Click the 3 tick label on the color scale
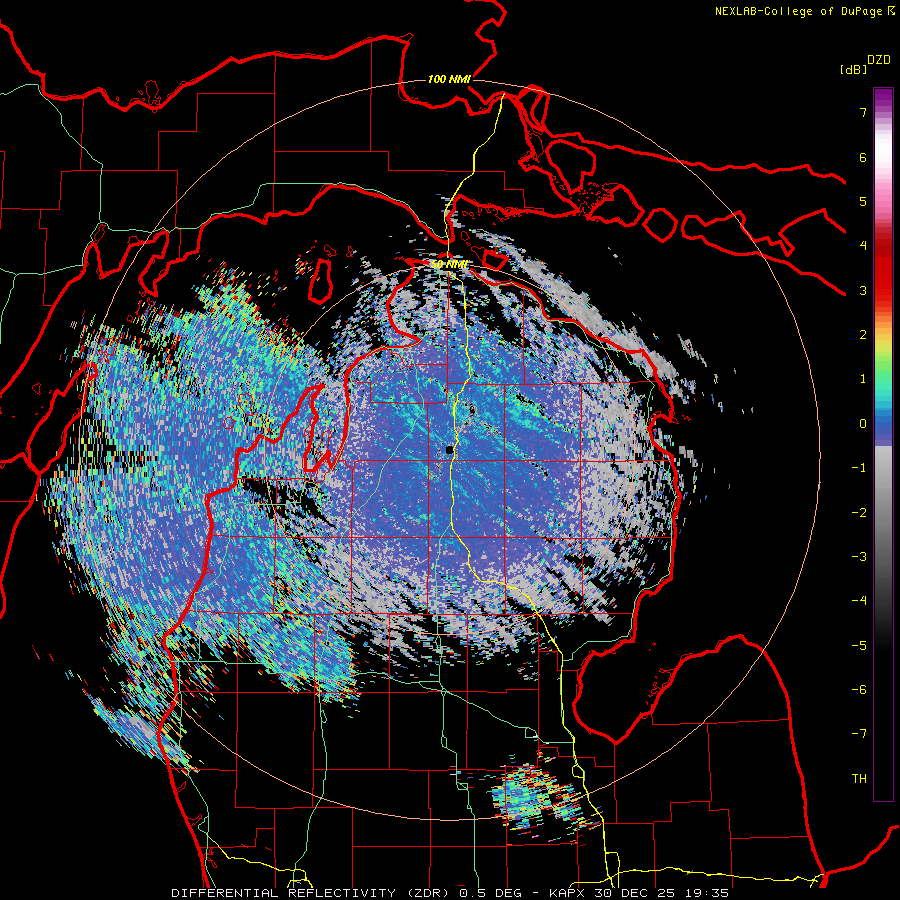Viewport: 900px width, 900px height. pos(863,290)
